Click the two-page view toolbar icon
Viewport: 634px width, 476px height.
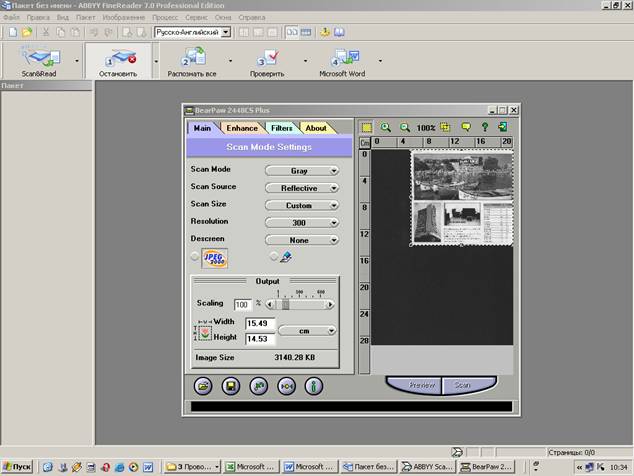click(x=292, y=32)
